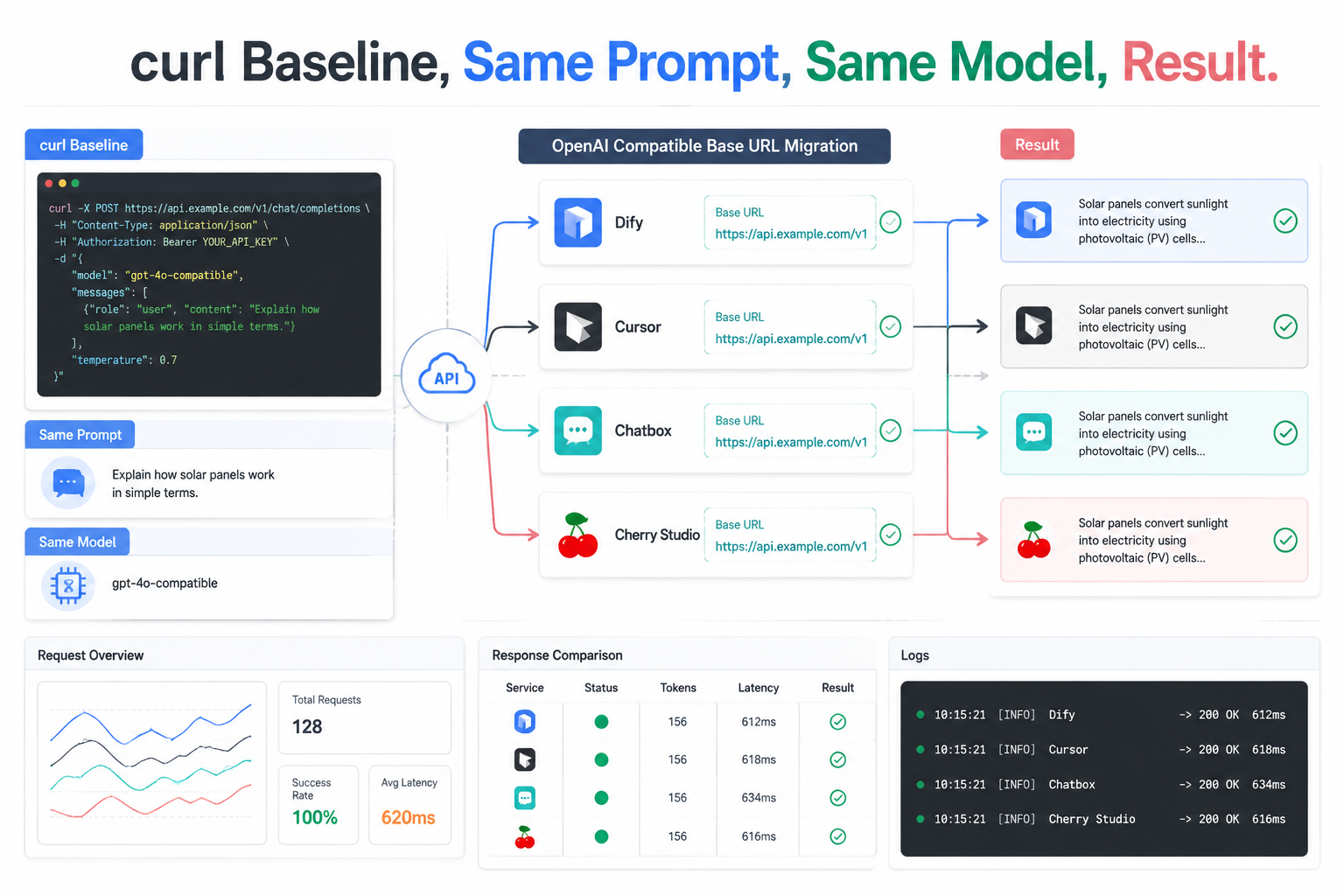Click the check mark on the Cherry Studio result card

coord(1285,540)
